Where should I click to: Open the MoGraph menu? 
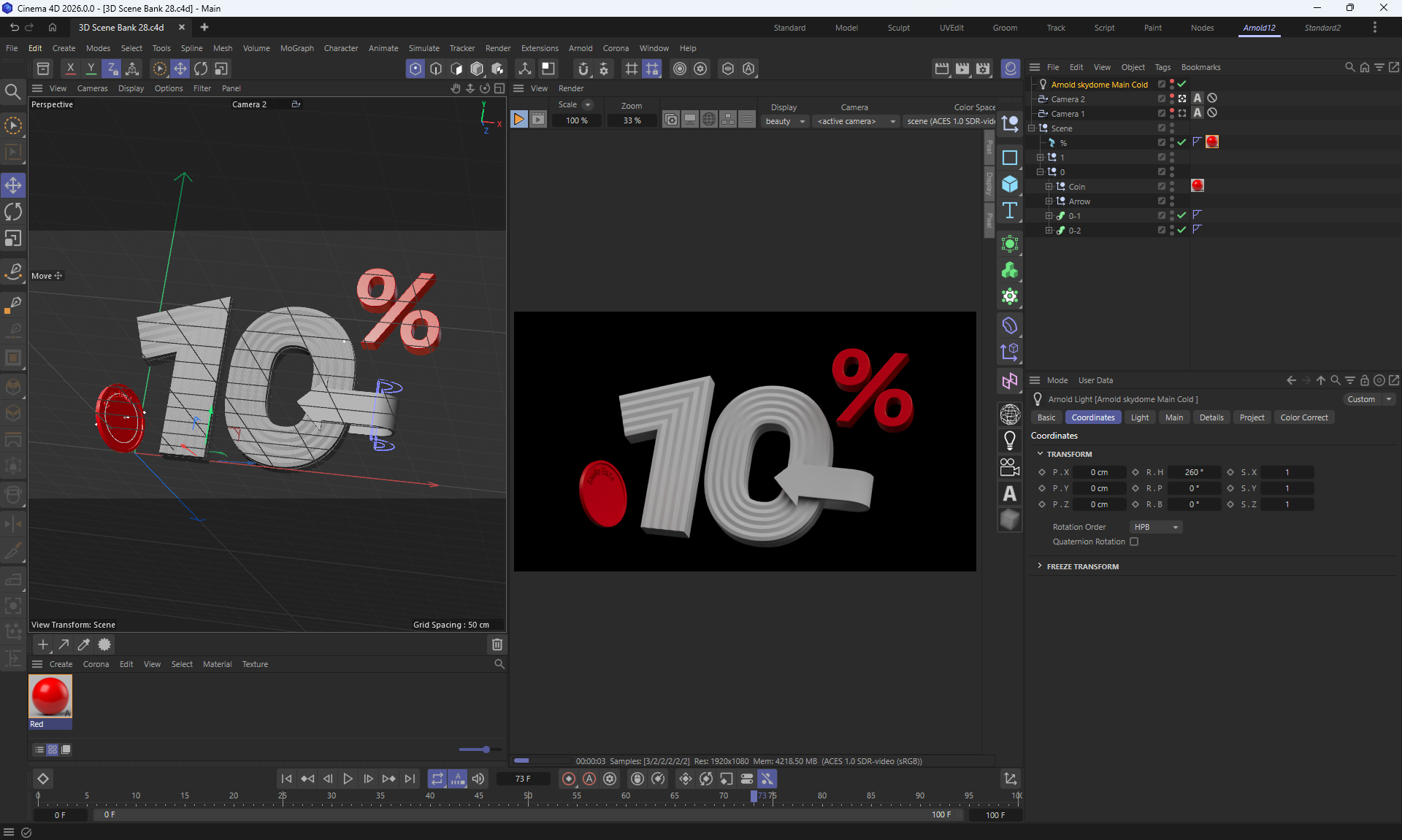(296, 48)
